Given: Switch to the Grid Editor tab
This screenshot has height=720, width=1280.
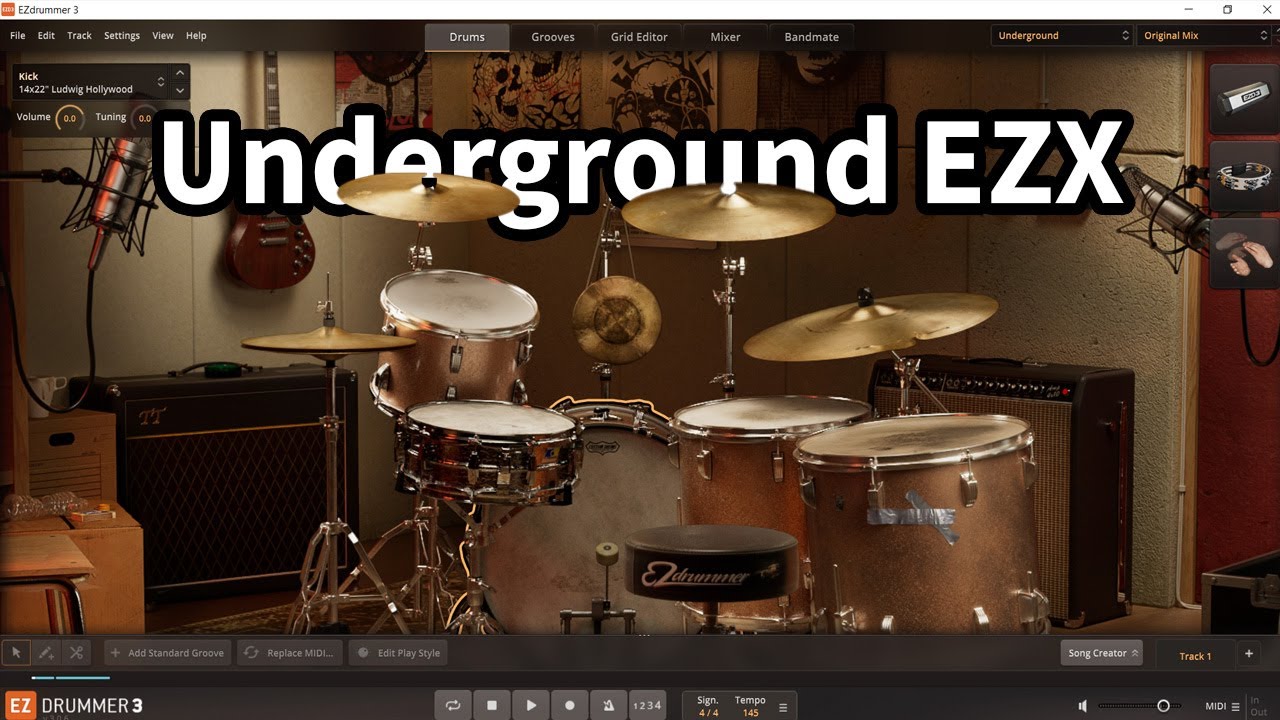Looking at the screenshot, I should tap(639, 37).
